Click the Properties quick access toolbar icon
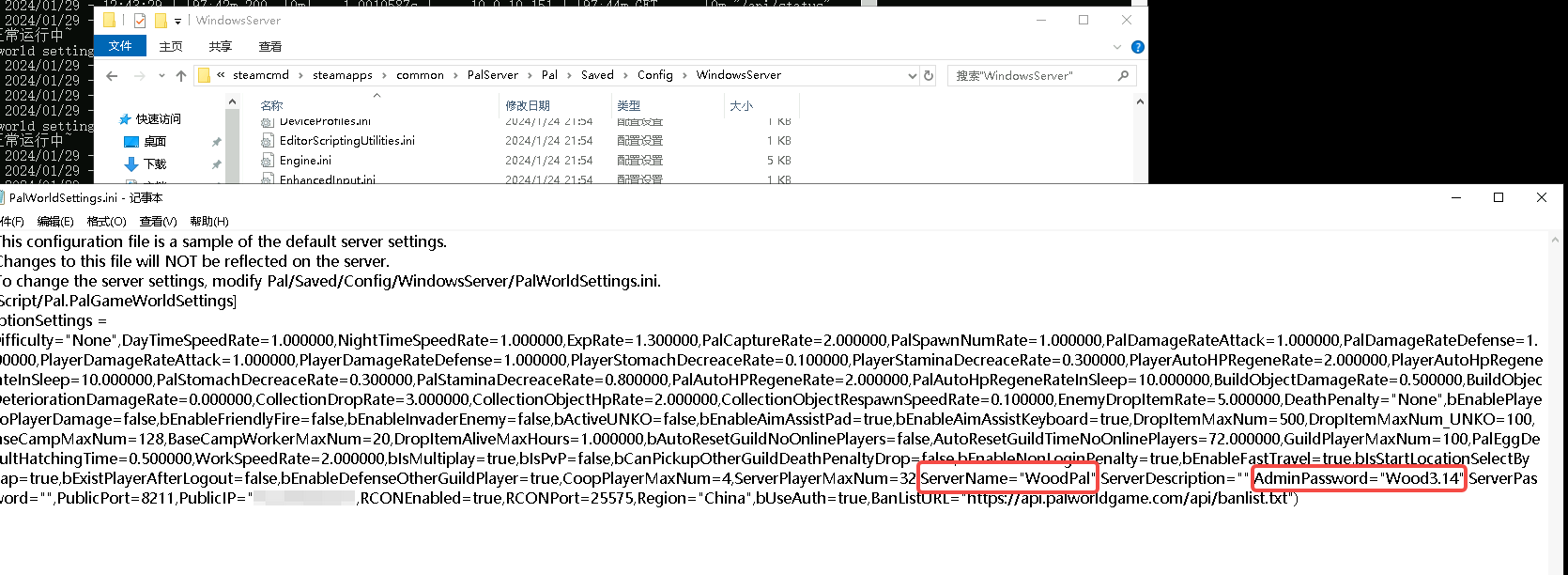This screenshot has width=1568, height=575. [140, 20]
